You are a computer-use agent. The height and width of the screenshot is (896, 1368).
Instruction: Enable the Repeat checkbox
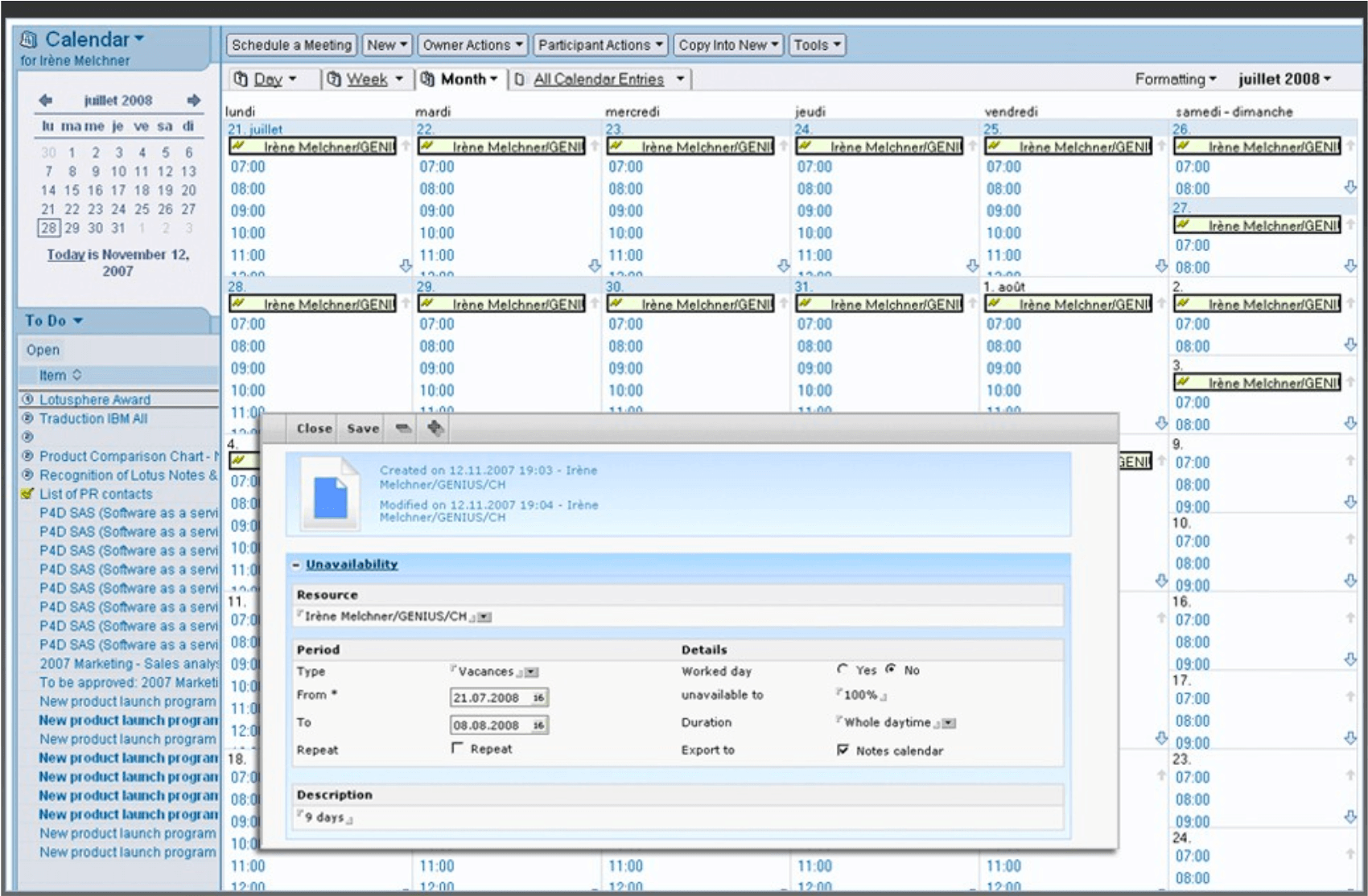[457, 747]
